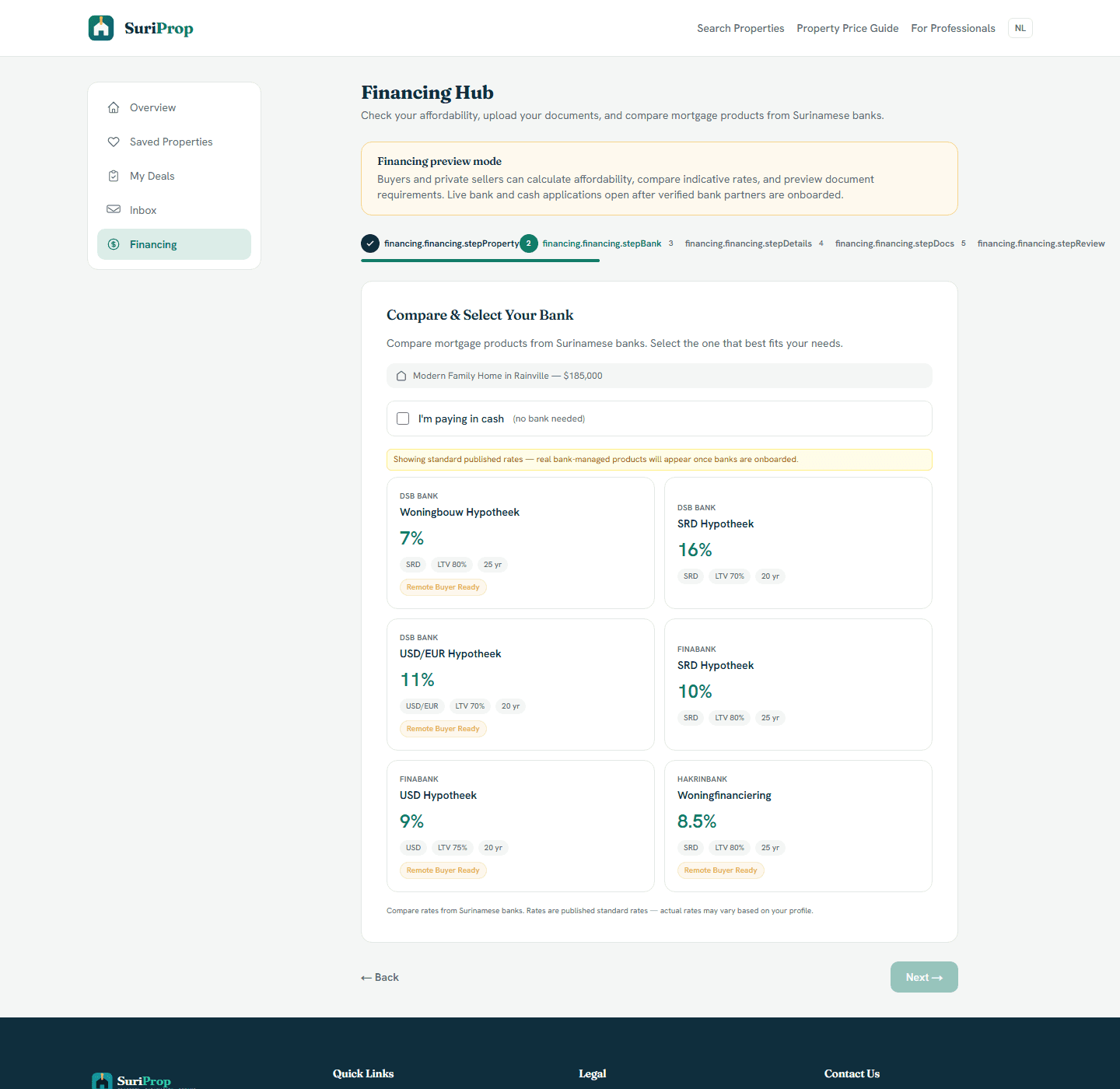The width and height of the screenshot is (1120, 1089).
Task: Click the 9% rate value
Action: [x=411, y=821]
